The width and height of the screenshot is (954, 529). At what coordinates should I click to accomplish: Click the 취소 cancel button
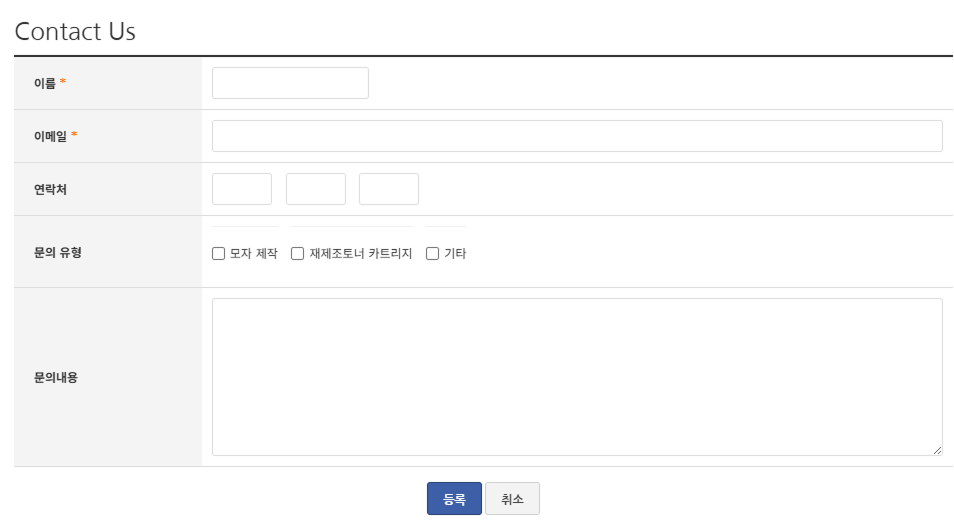tap(512, 499)
